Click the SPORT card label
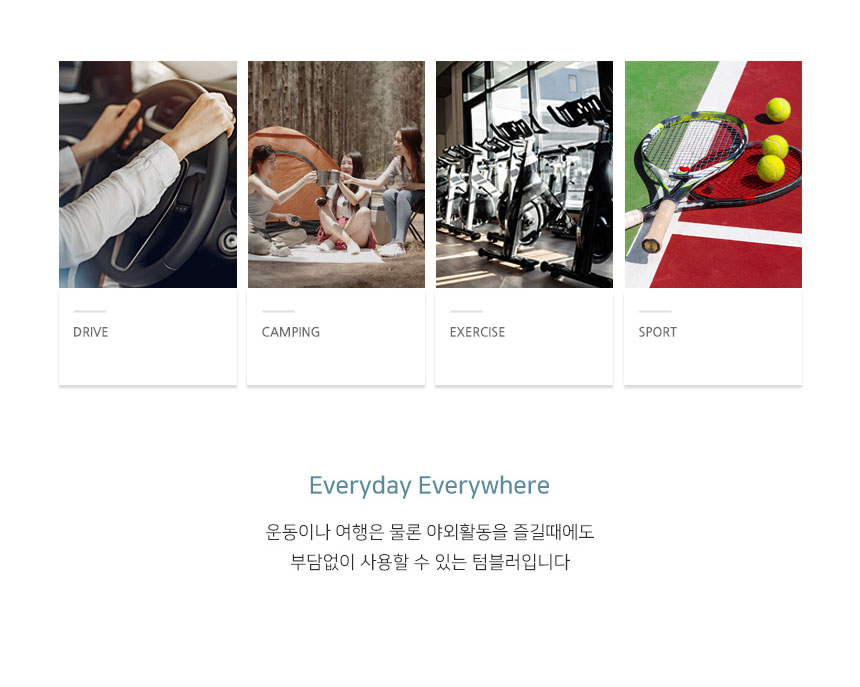This screenshot has height=687, width=860. pyautogui.click(x=658, y=332)
